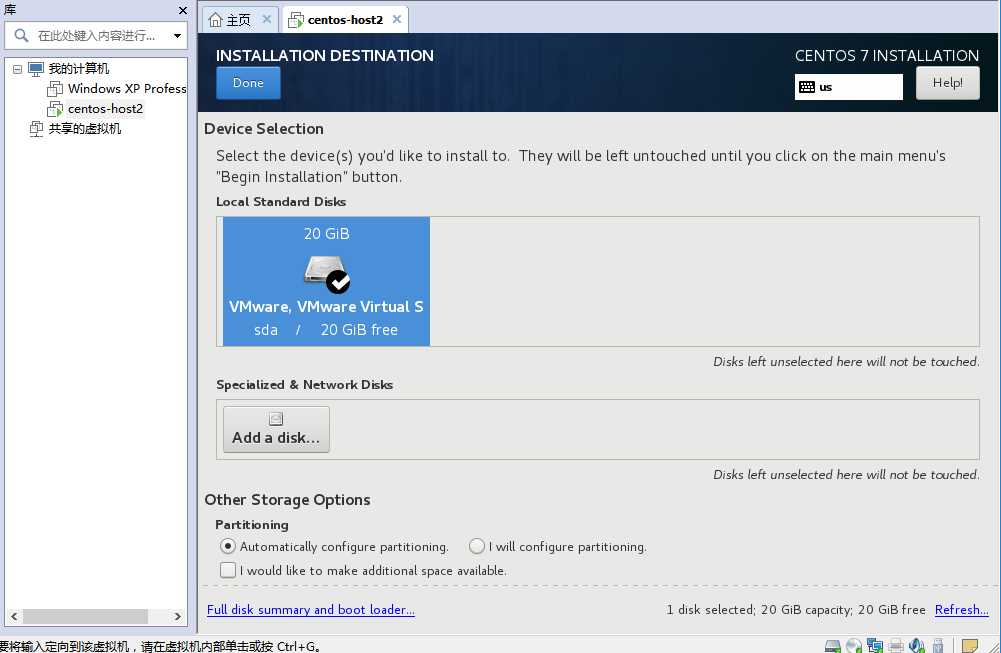
Task: Click the printer status bar icon
Action: (896, 646)
